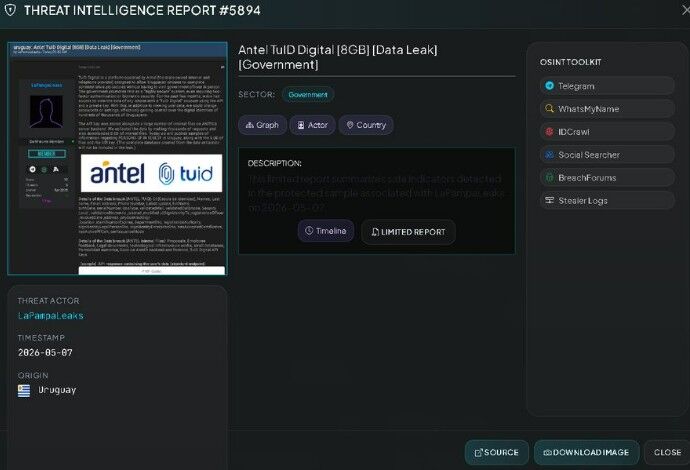The height and width of the screenshot is (470, 690).
Task: Click the ORIGIN label
Action: click(33, 375)
